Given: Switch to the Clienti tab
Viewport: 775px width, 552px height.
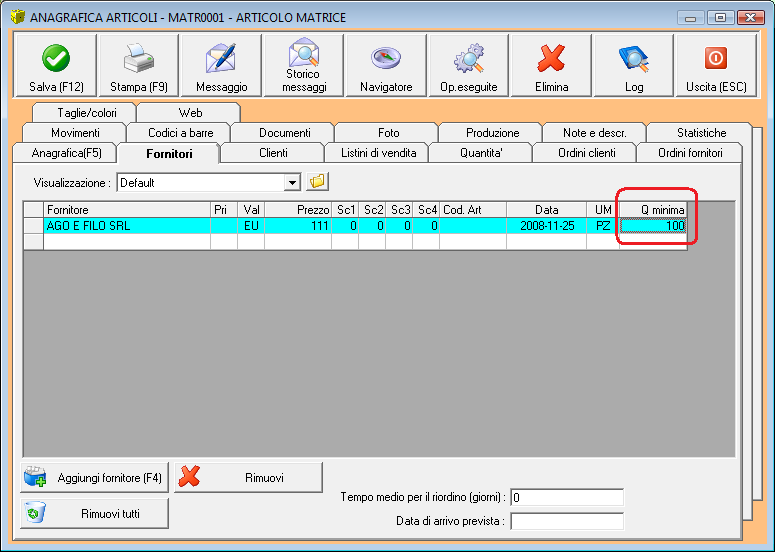Looking at the screenshot, I should tap(273, 153).
